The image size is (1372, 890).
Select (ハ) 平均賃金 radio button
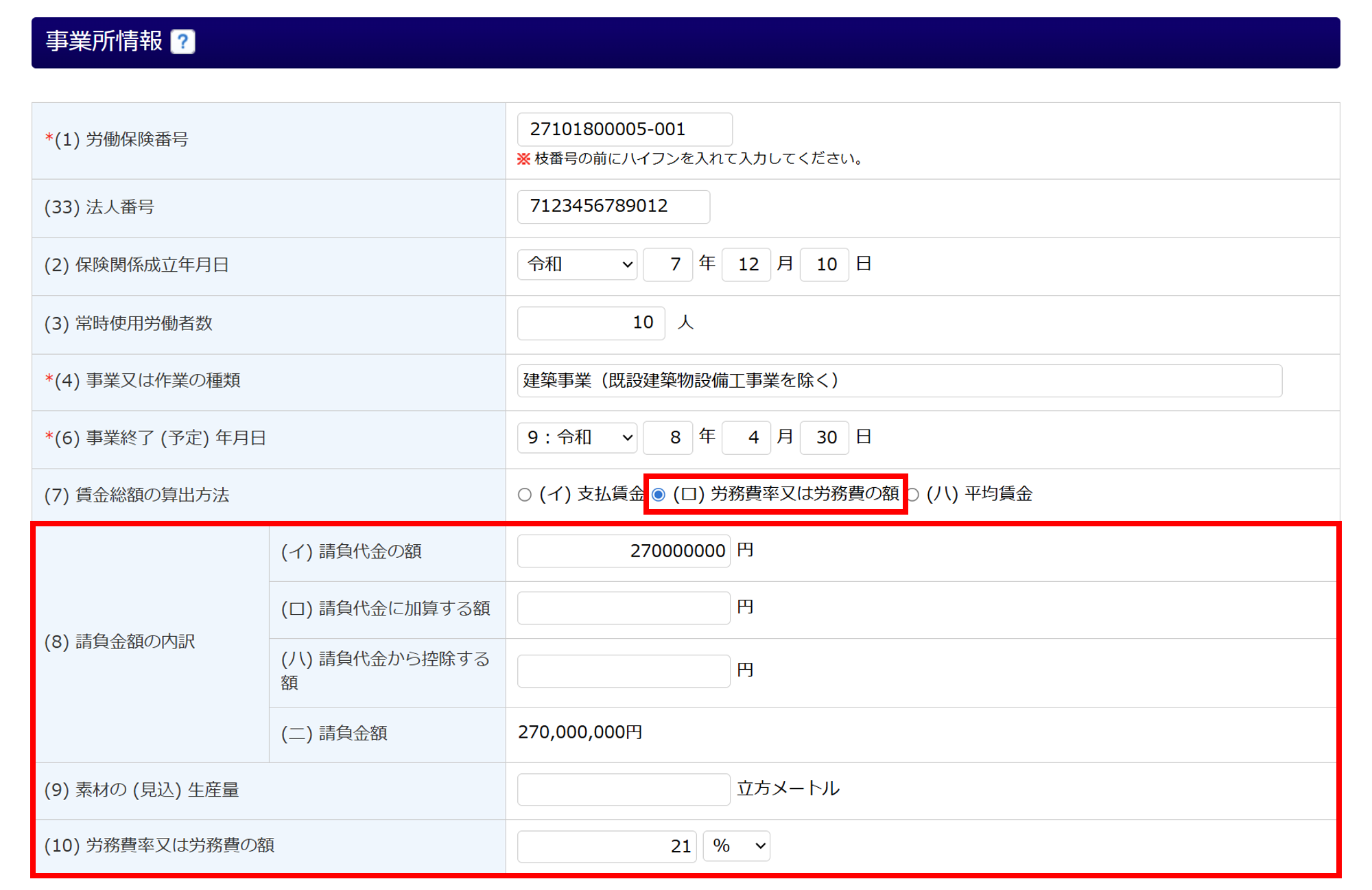[913, 495]
